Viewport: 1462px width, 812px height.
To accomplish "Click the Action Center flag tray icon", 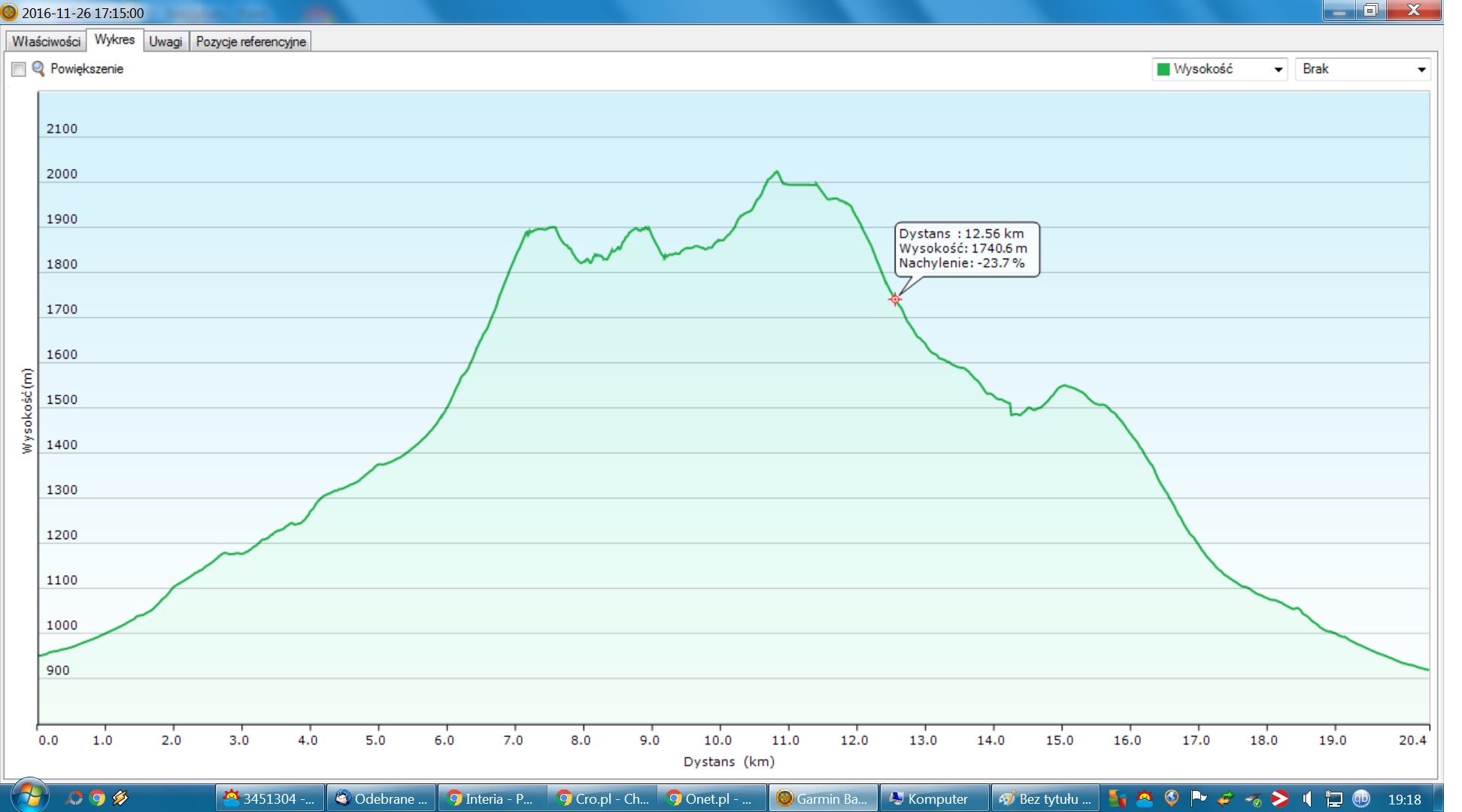I will tap(1199, 798).
